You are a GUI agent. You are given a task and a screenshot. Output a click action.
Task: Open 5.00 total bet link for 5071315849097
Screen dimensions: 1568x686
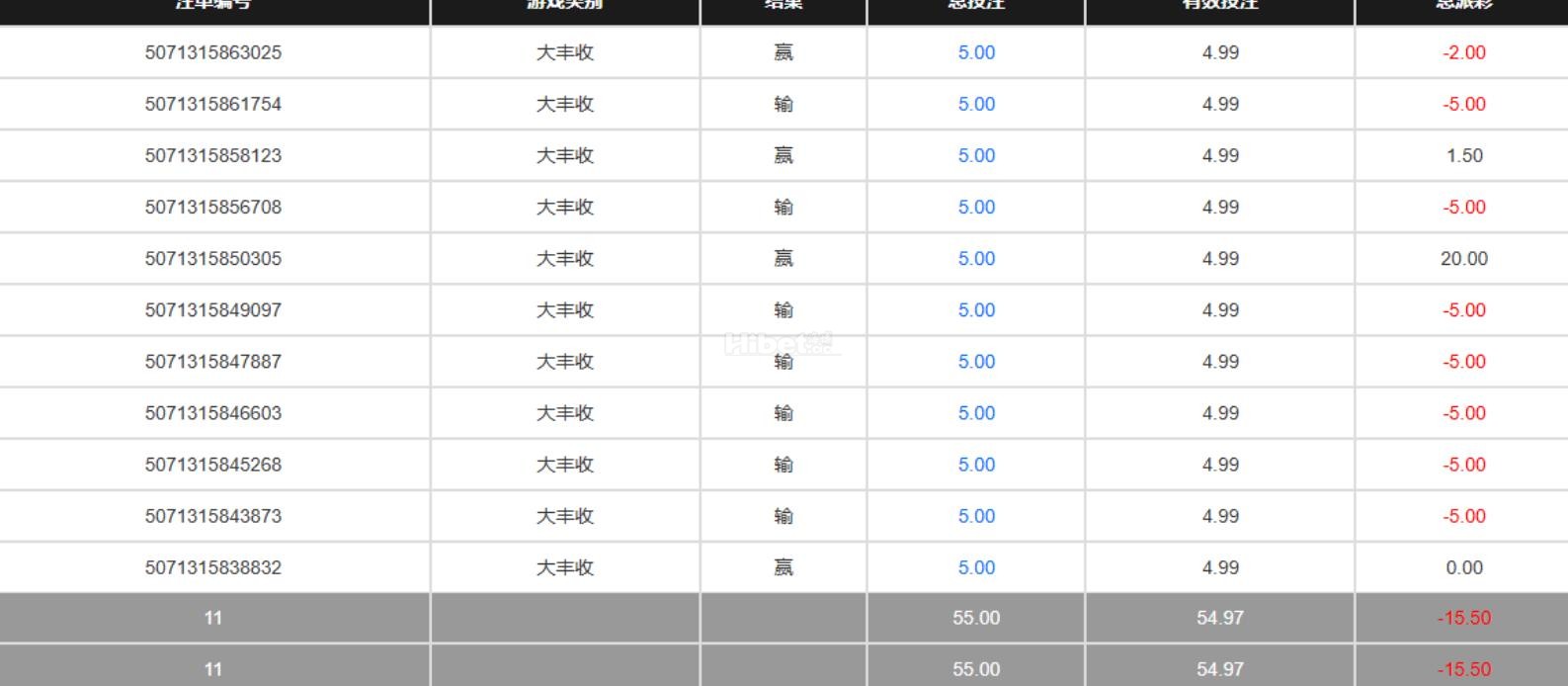point(976,309)
